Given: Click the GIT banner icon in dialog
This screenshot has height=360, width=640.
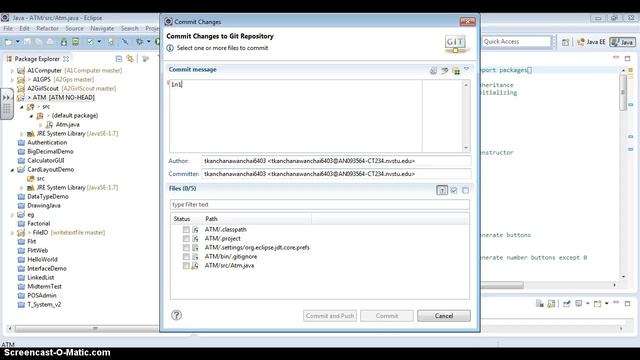Looking at the screenshot, I should [x=456, y=43].
